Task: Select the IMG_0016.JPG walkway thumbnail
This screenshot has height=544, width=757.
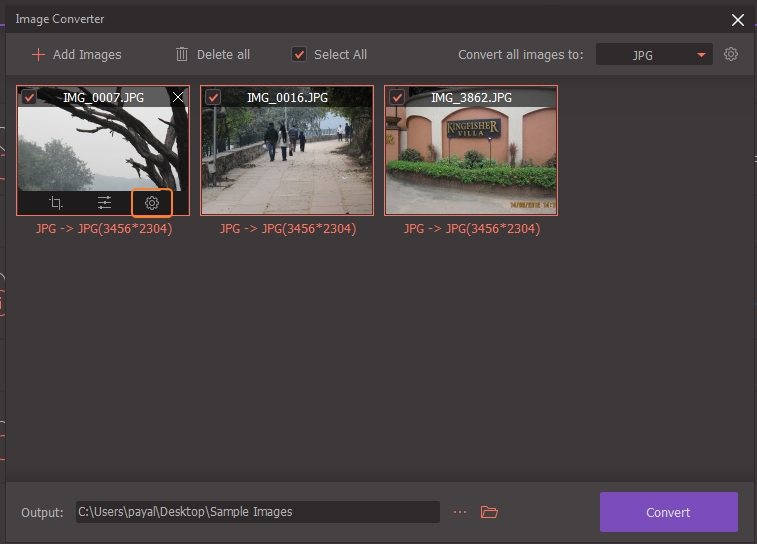Action: 287,160
